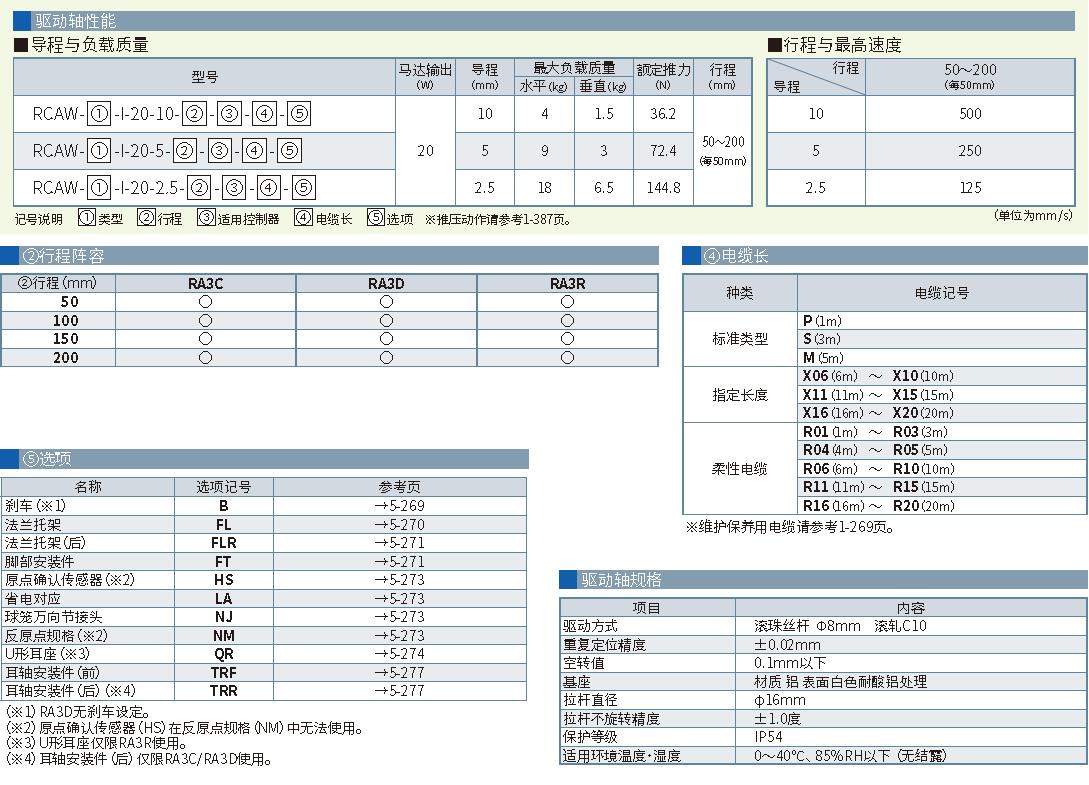This screenshot has height=785, width=1089.
Task: Click the 脚部安装件 option name
Action: click(40, 561)
